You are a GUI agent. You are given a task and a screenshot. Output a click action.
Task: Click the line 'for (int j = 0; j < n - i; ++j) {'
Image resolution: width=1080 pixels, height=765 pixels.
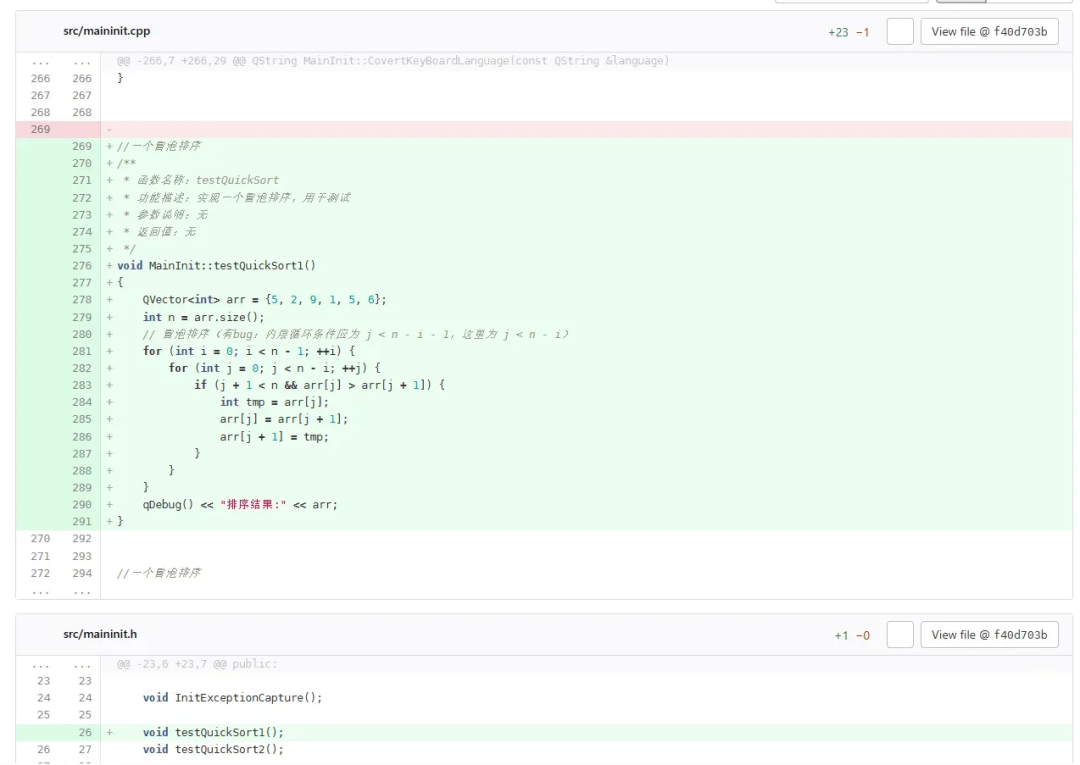click(274, 368)
